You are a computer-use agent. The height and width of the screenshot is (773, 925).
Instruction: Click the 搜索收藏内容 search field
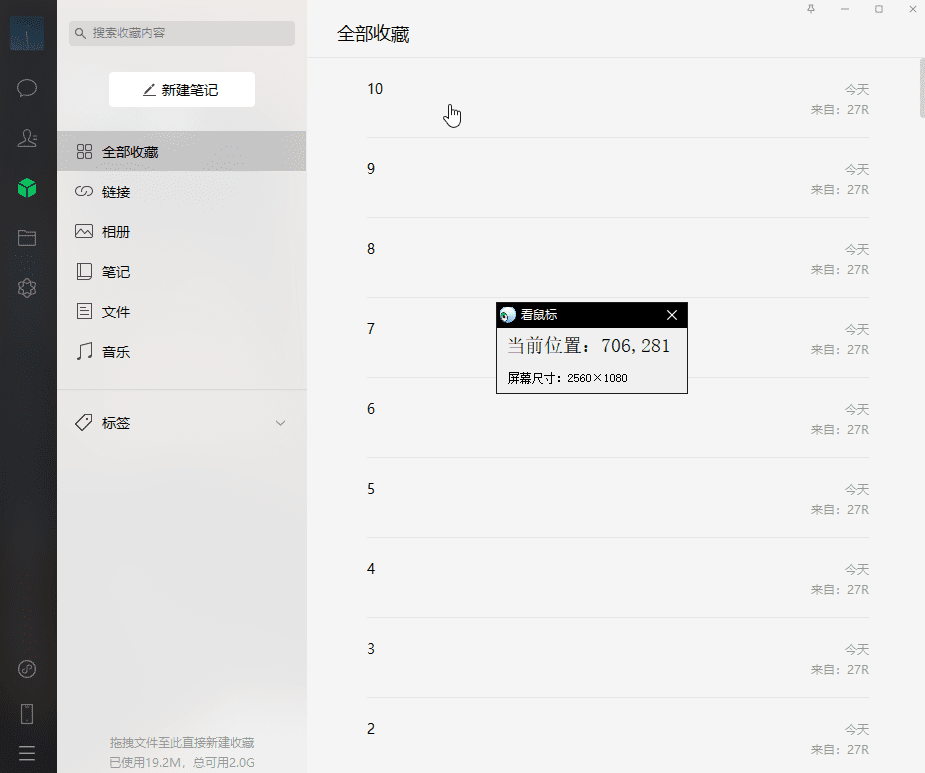coord(185,33)
